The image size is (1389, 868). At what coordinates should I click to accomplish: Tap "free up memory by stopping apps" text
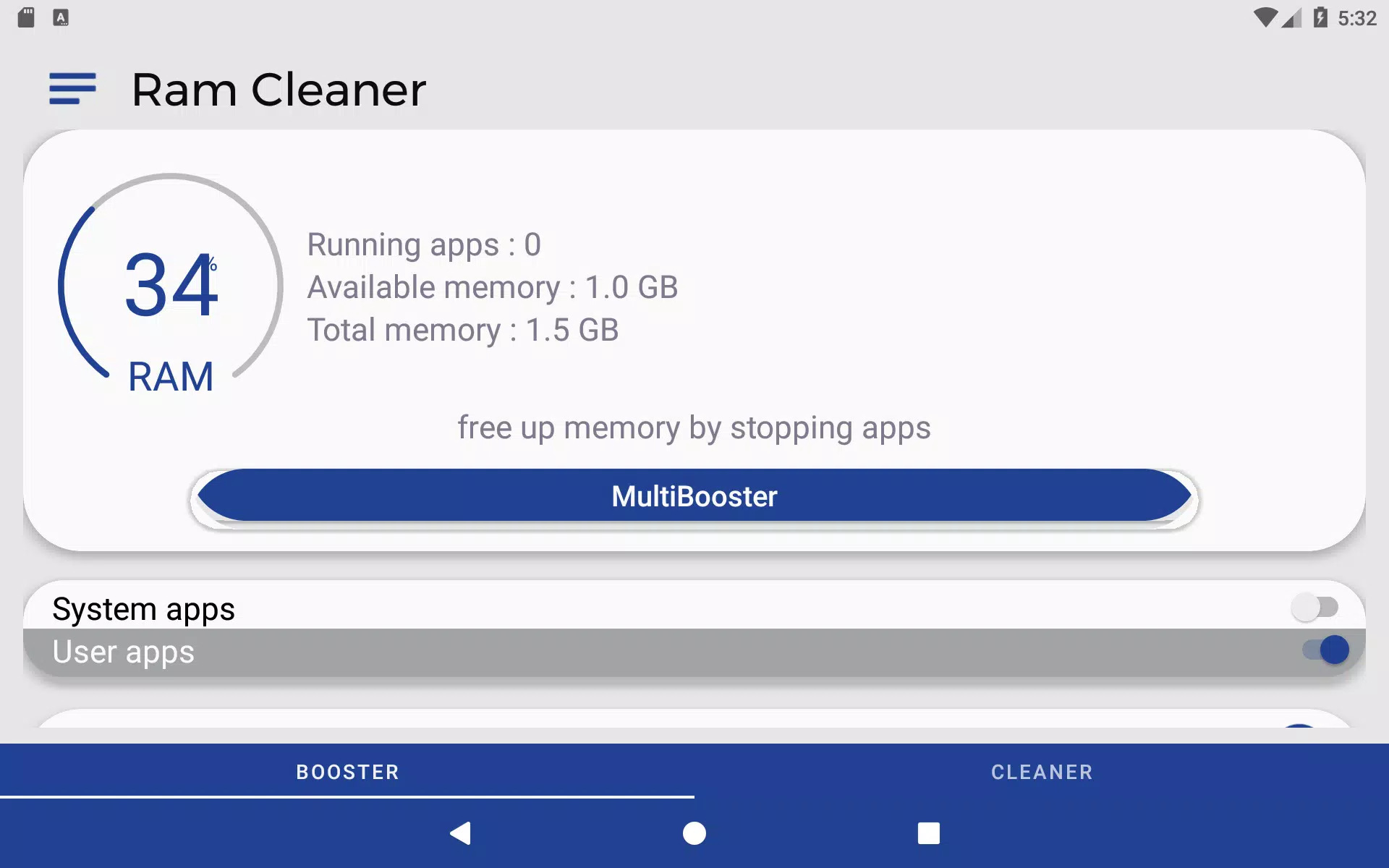click(x=694, y=428)
